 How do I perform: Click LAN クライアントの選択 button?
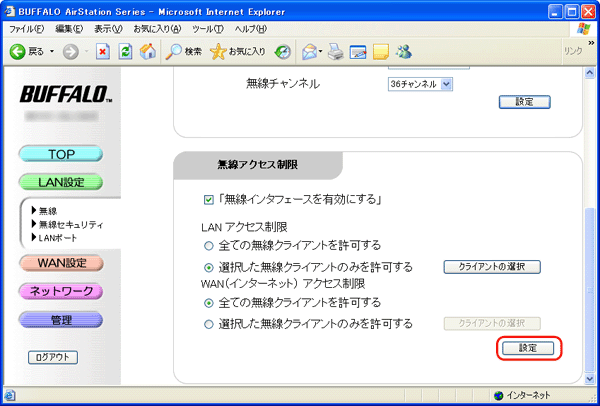pos(492,267)
